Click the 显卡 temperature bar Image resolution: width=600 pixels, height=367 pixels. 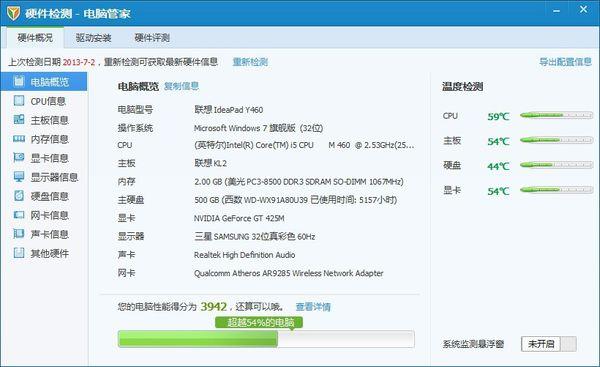click(x=556, y=190)
